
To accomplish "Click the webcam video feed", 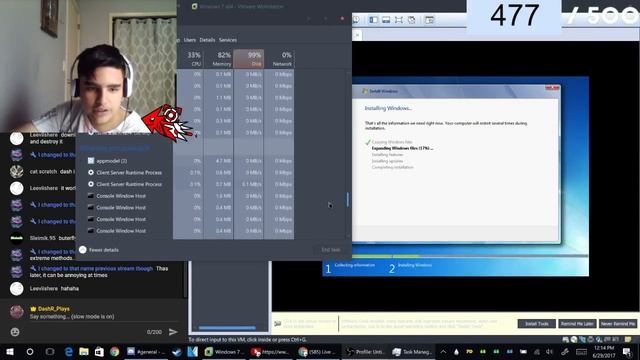I will [x=88, y=66].
